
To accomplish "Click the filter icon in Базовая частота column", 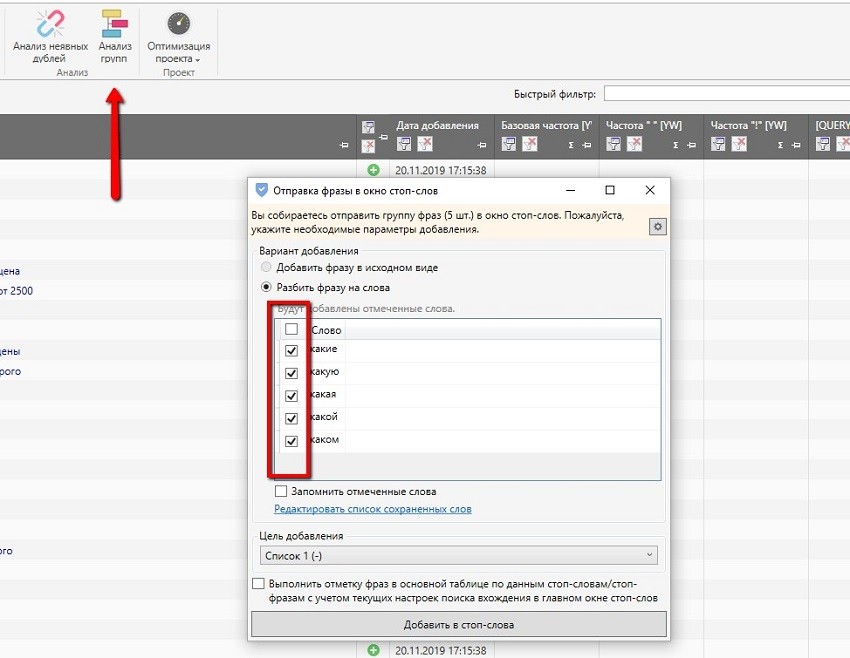I will click(x=508, y=144).
